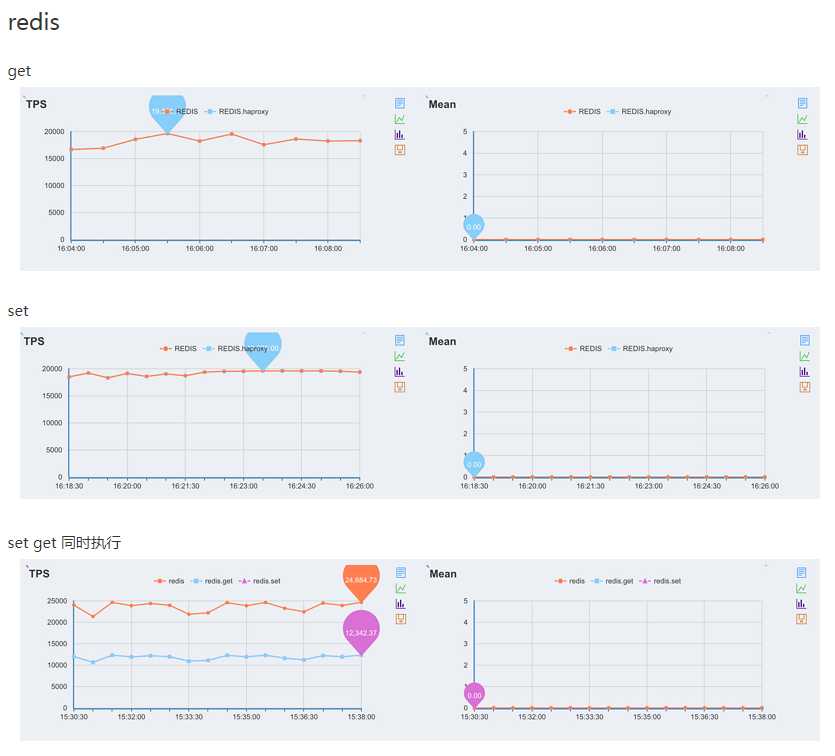
Task: Toggle REDIS.haproxy legend in get TPS chart
Action: point(236,111)
